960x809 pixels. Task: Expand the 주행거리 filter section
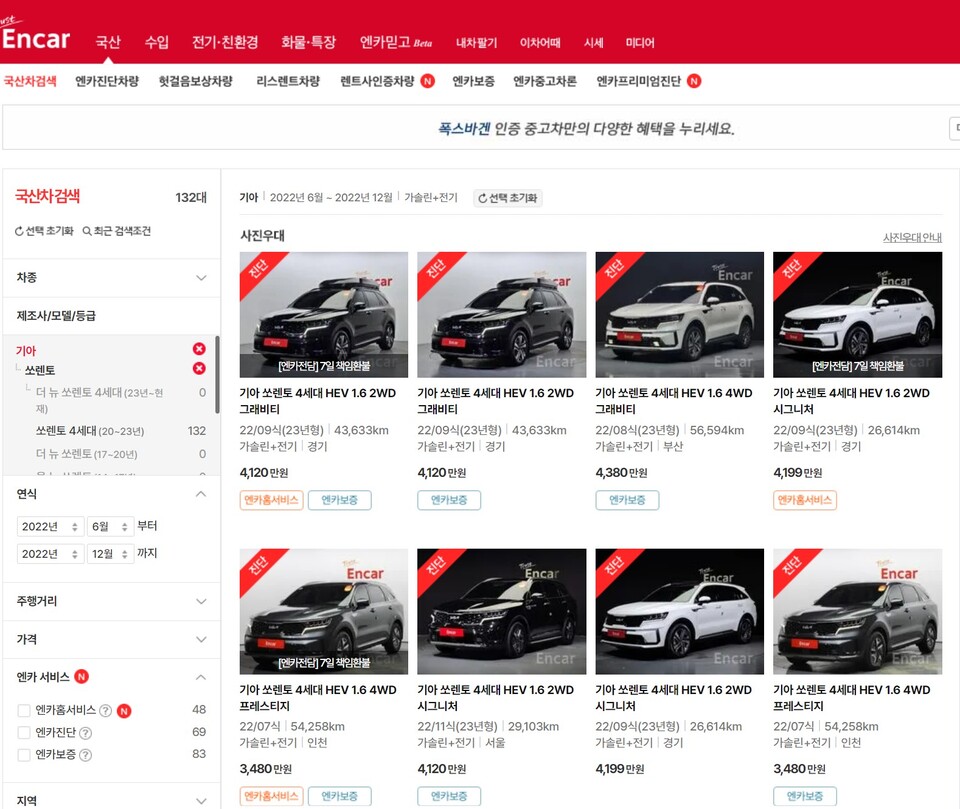(111, 601)
